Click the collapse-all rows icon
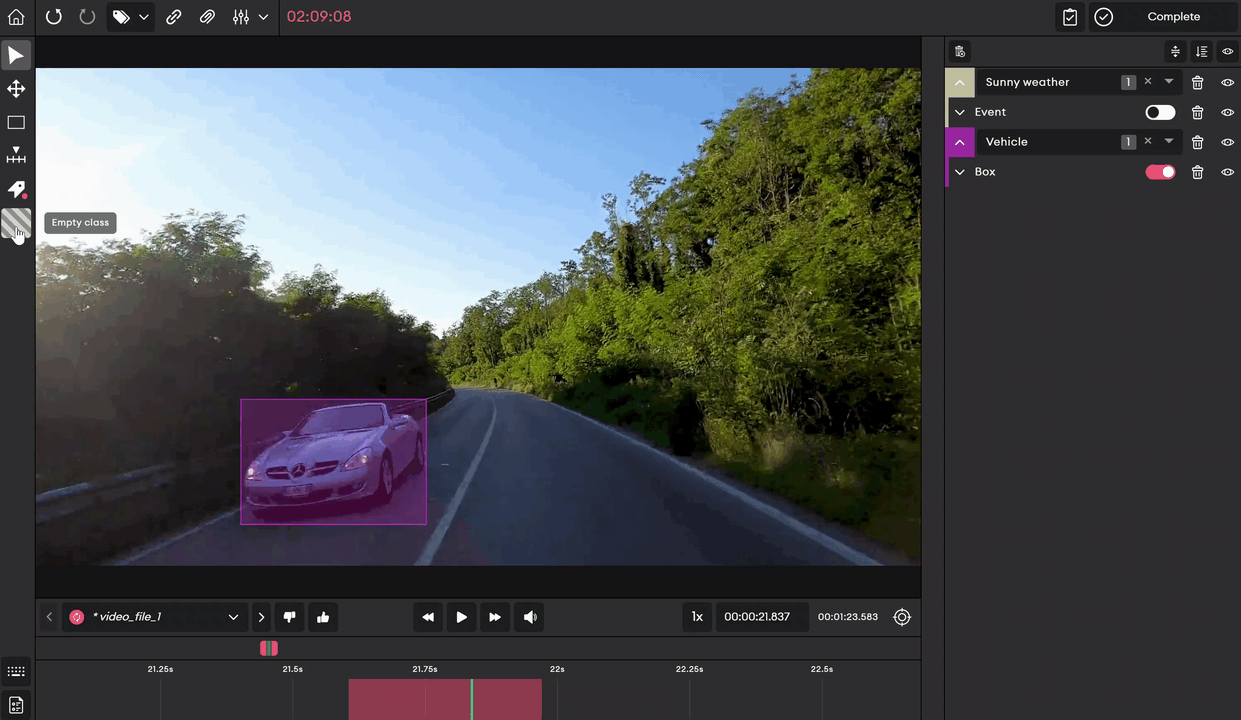1241x720 pixels. tap(1175, 52)
